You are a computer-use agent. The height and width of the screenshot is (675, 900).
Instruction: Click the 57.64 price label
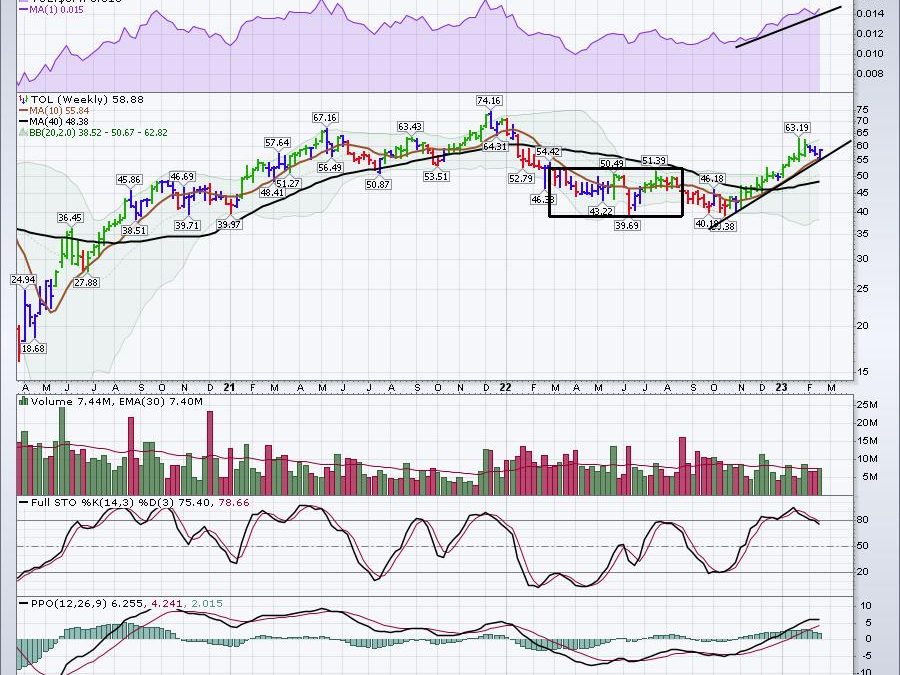pyautogui.click(x=277, y=142)
